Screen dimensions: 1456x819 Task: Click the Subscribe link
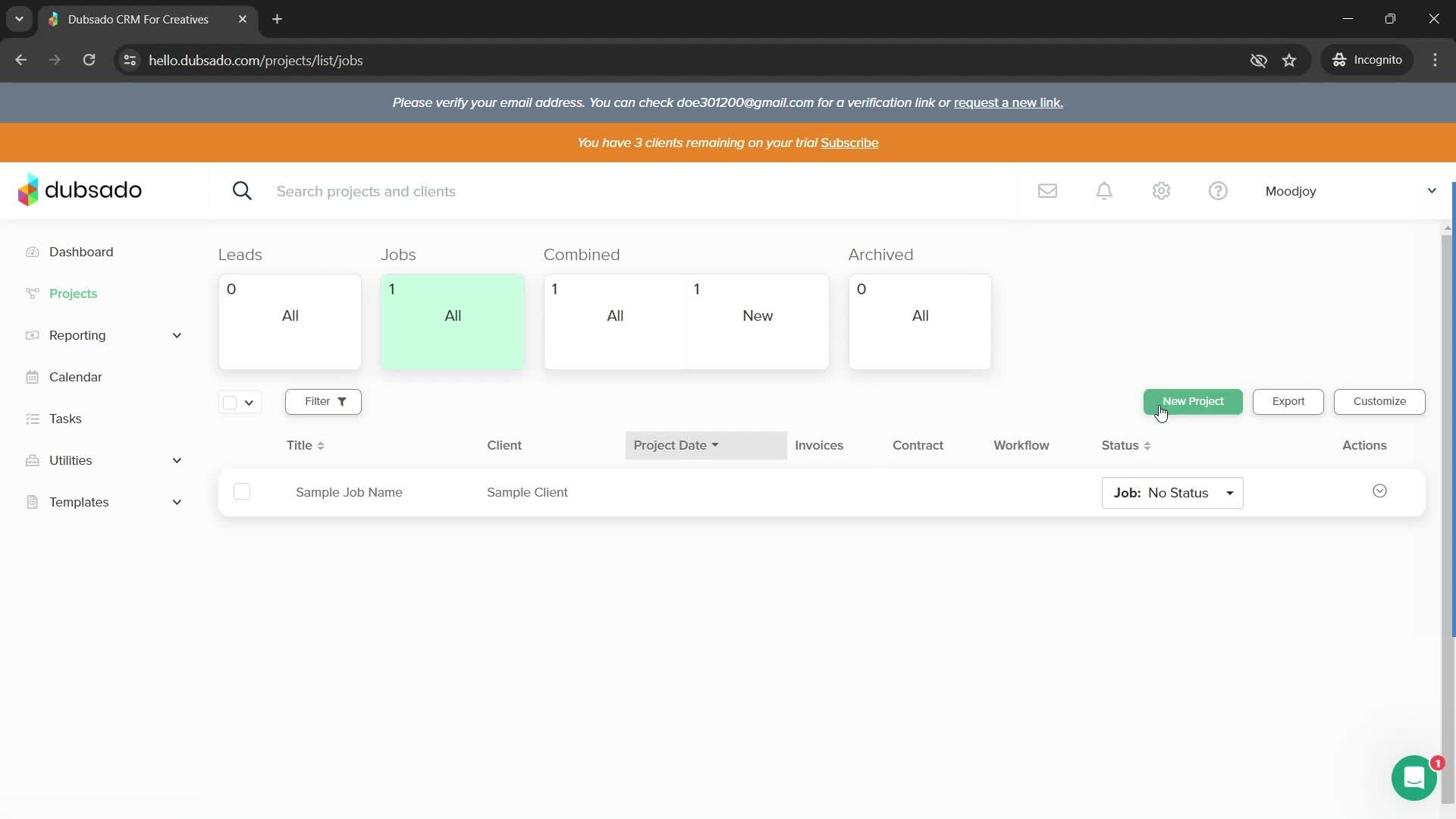pos(849,143)
